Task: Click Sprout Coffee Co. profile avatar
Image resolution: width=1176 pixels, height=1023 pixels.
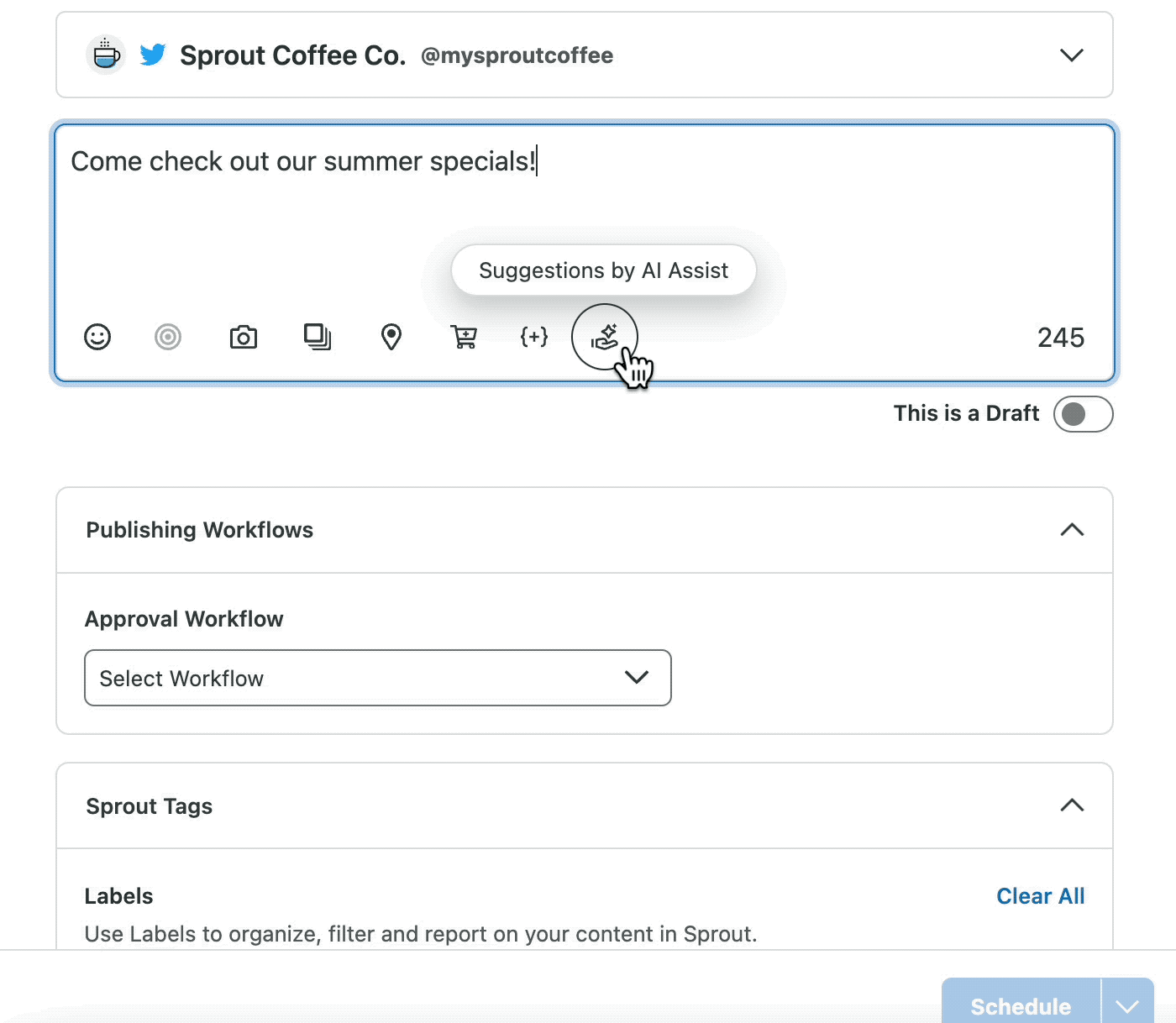Action: 106,55
